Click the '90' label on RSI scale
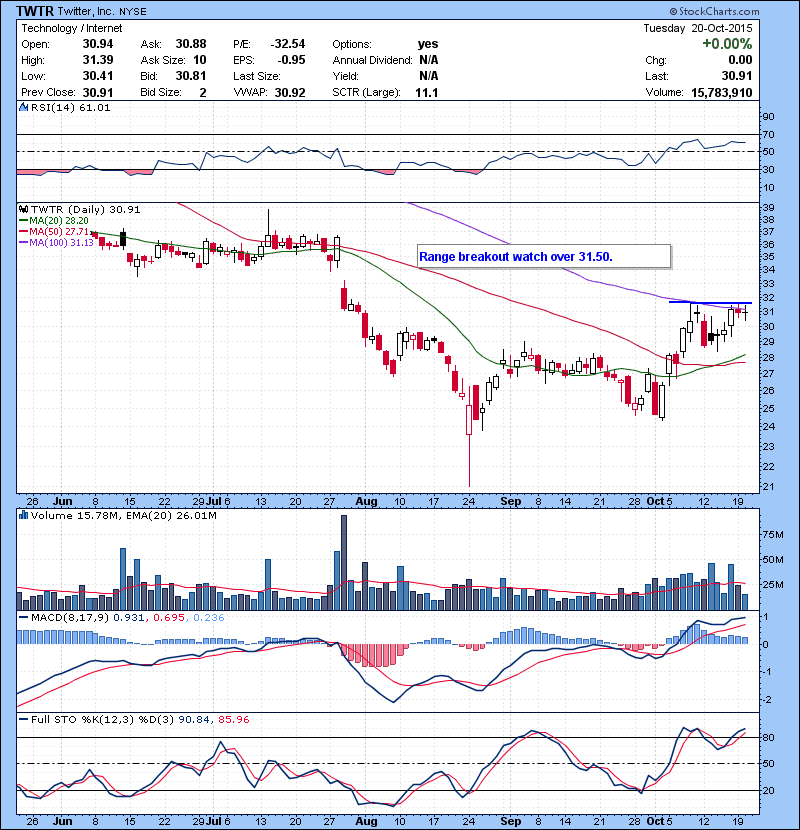The width and height of the screenshot is (800, 830). click(x=768, y=116)
